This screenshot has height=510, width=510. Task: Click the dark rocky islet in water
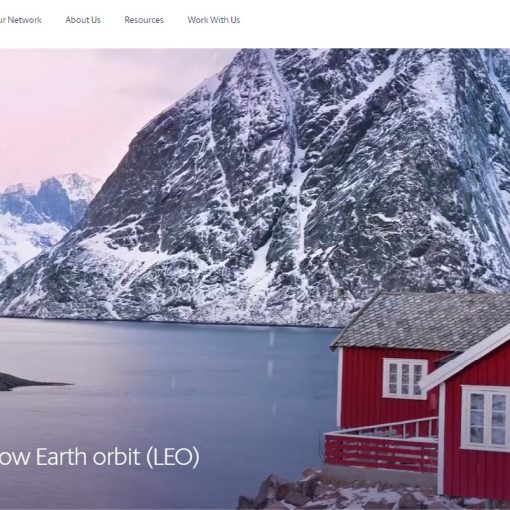tap(27, 381)
